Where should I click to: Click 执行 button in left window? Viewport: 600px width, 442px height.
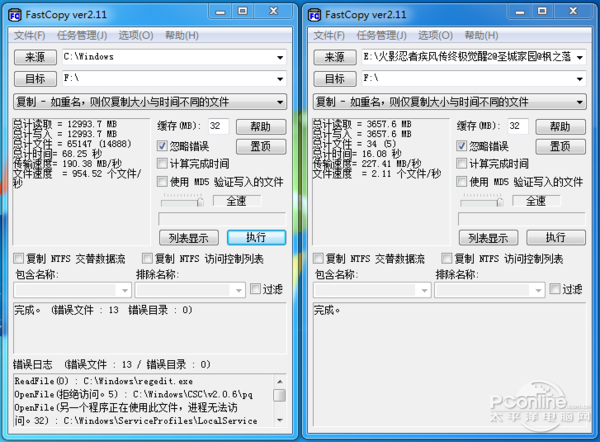pos(256,238)
